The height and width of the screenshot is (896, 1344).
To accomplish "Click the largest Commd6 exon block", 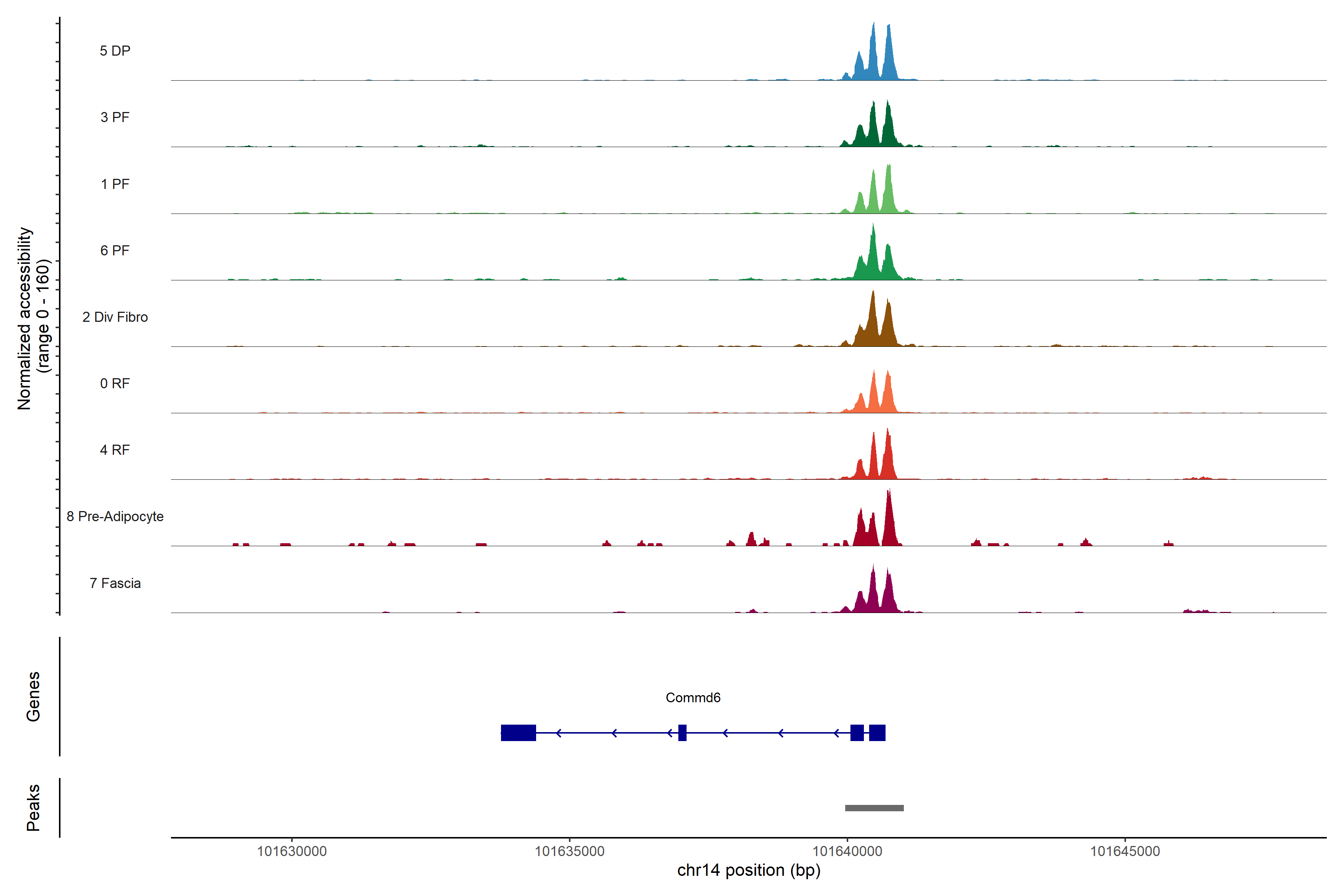I will pos(518,732).
